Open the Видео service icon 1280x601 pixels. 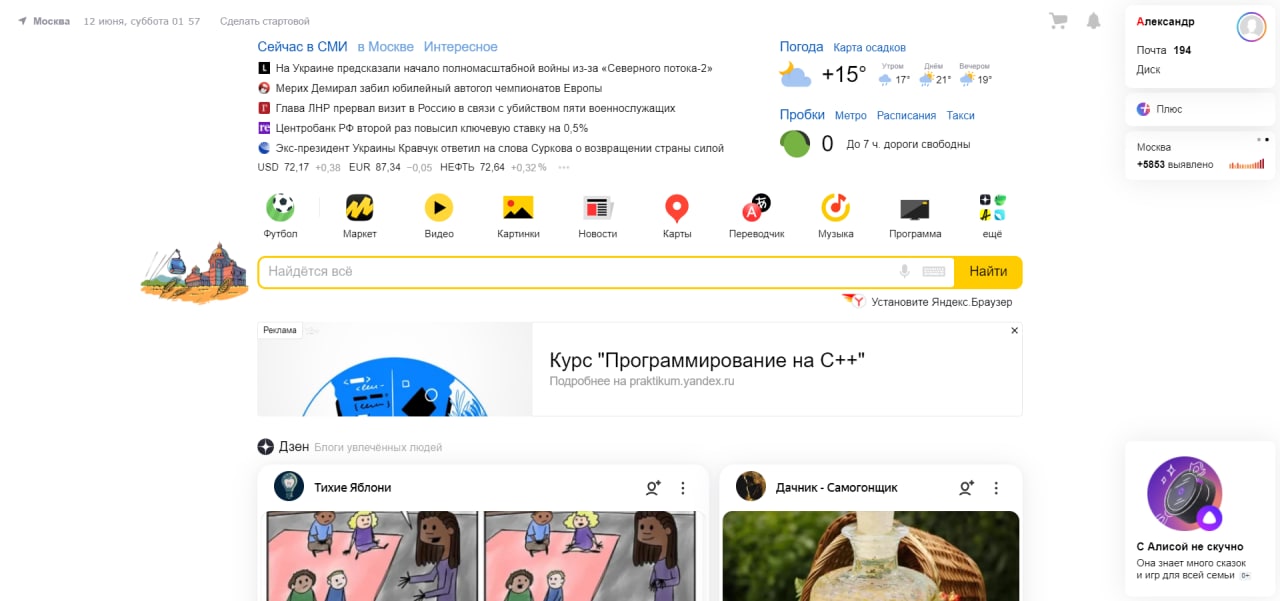[439, 207]
